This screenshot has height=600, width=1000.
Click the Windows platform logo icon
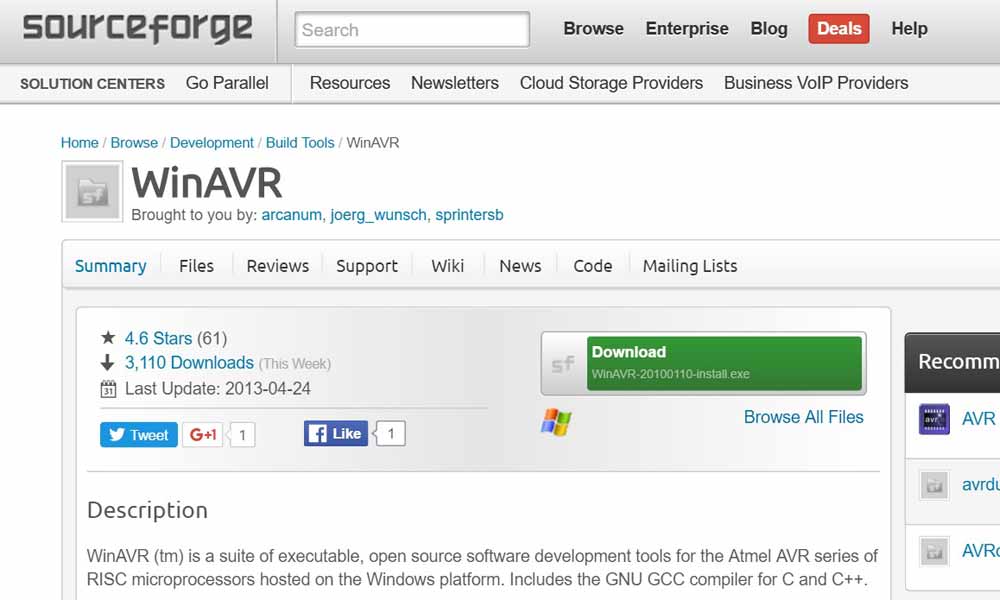coord(556,422)
